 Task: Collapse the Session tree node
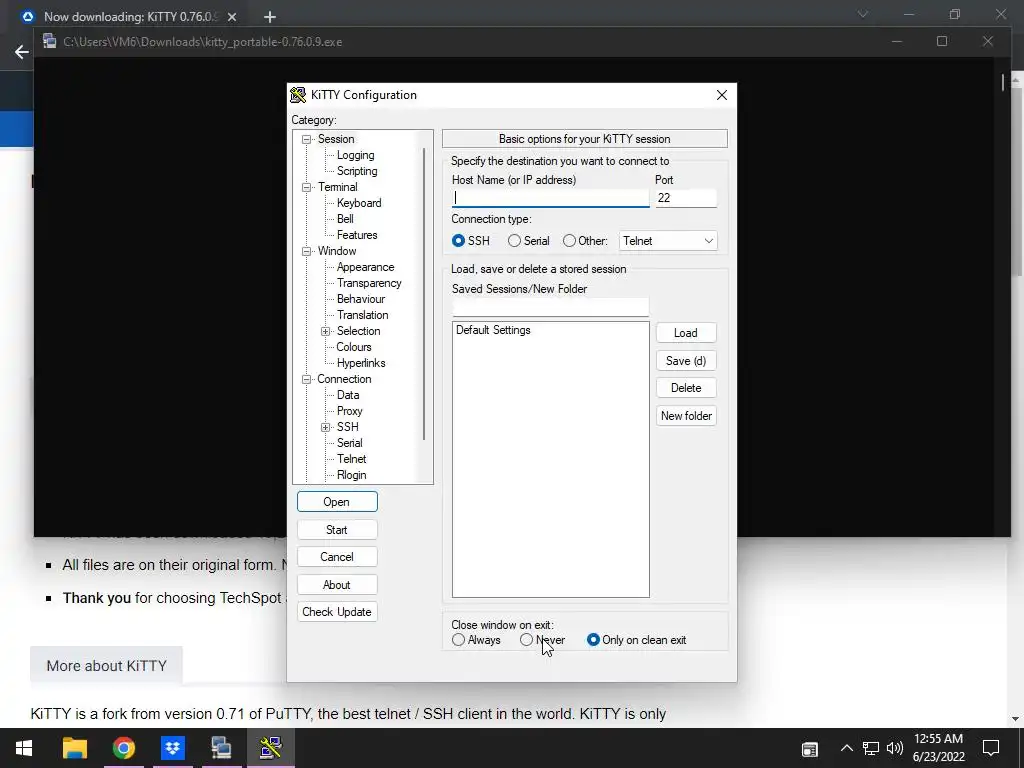coord(306,140)
